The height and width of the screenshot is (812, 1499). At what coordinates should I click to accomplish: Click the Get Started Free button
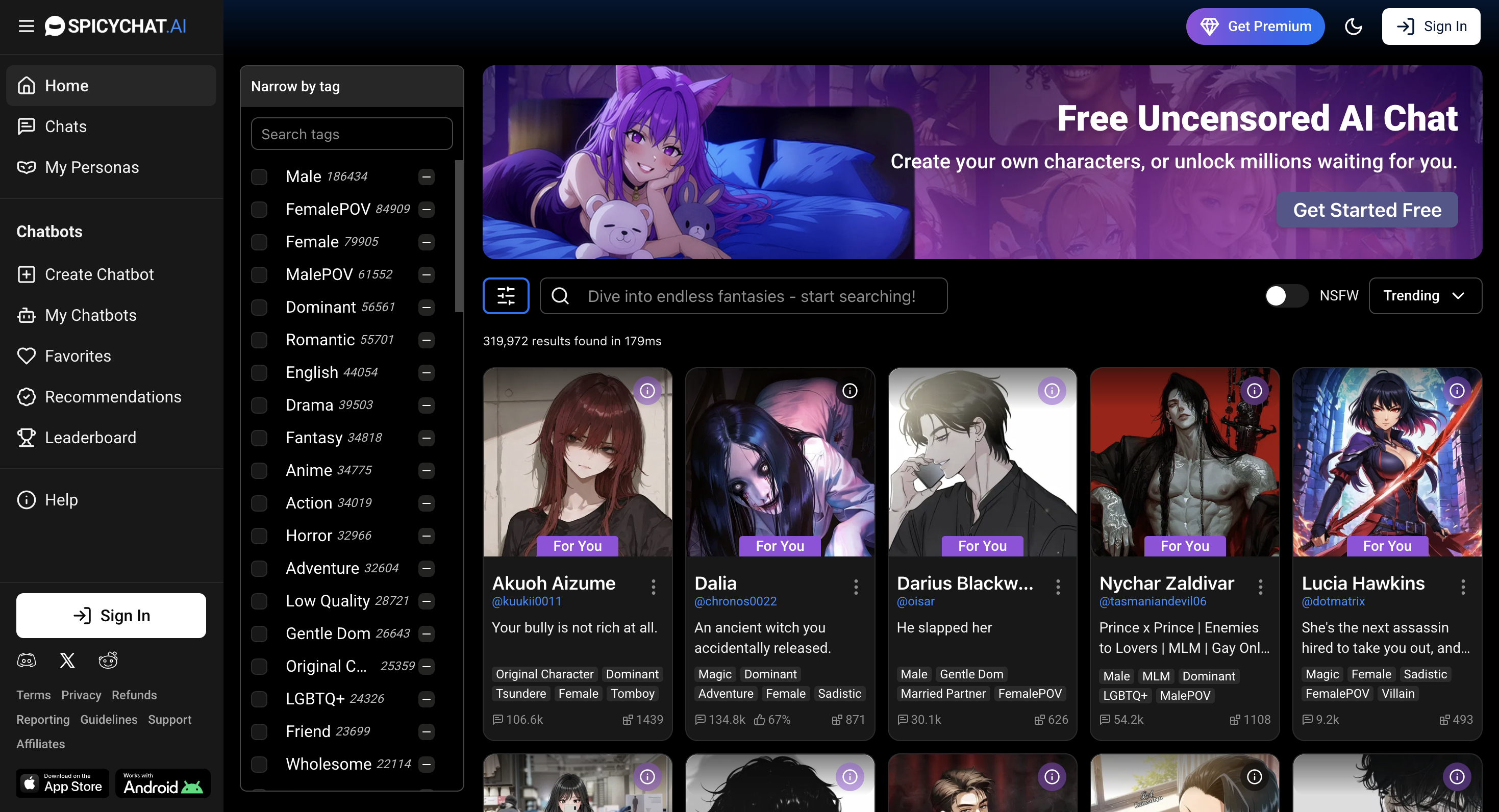pyautogui.click(x=1366, y=210)
